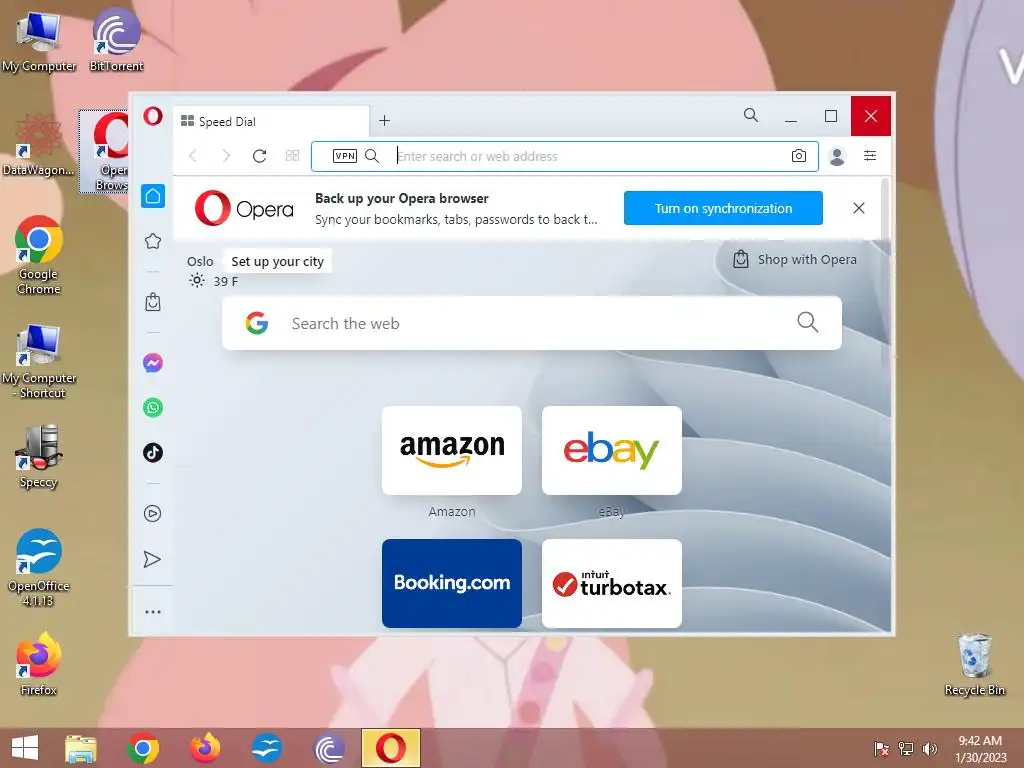1024x768 pixels.
Task: Open OpenOffice from the taskbar
Action: pos(267,748)
